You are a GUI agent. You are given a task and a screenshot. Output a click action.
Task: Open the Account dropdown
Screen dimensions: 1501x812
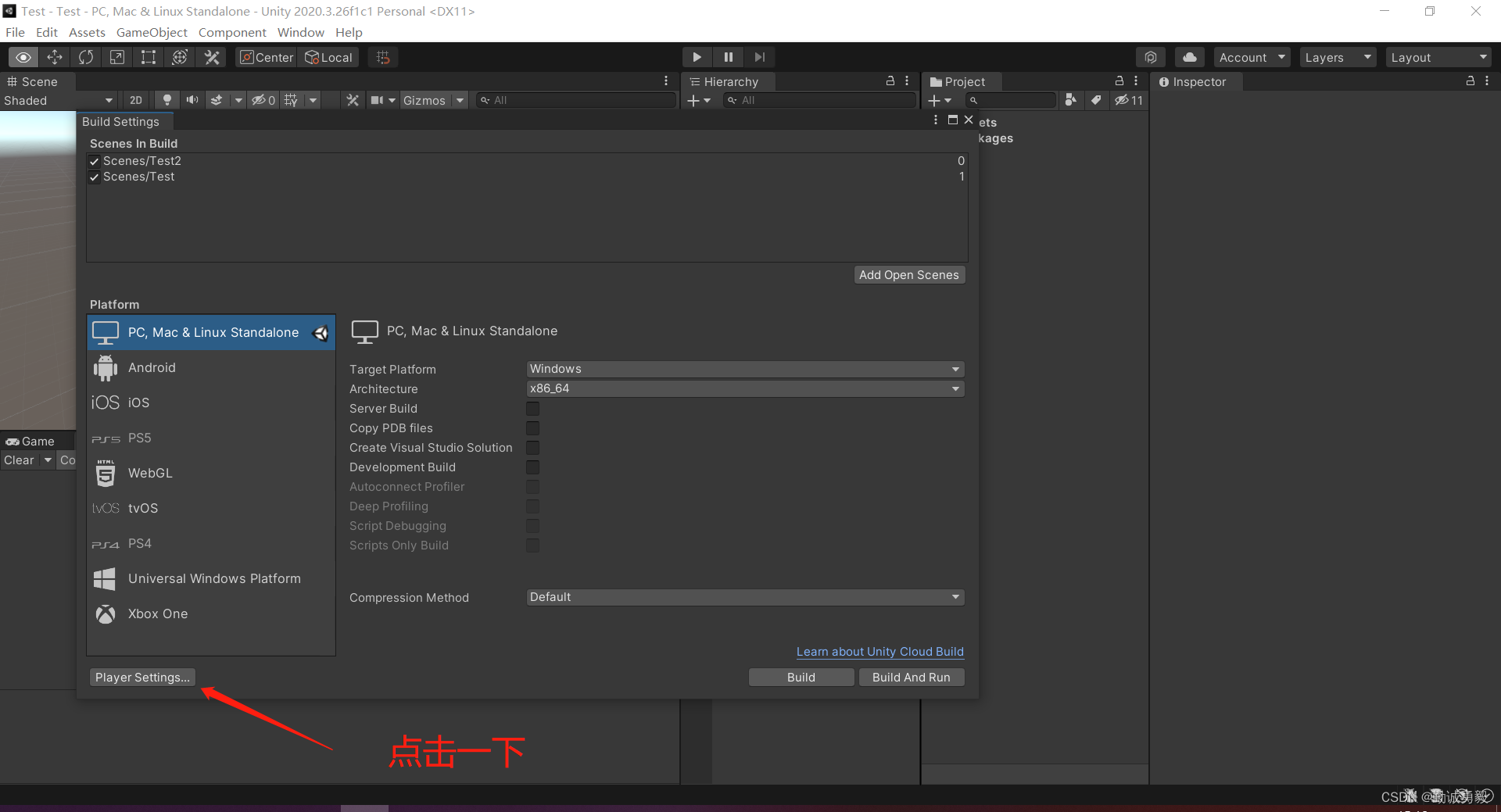(x=1252, y=57)
